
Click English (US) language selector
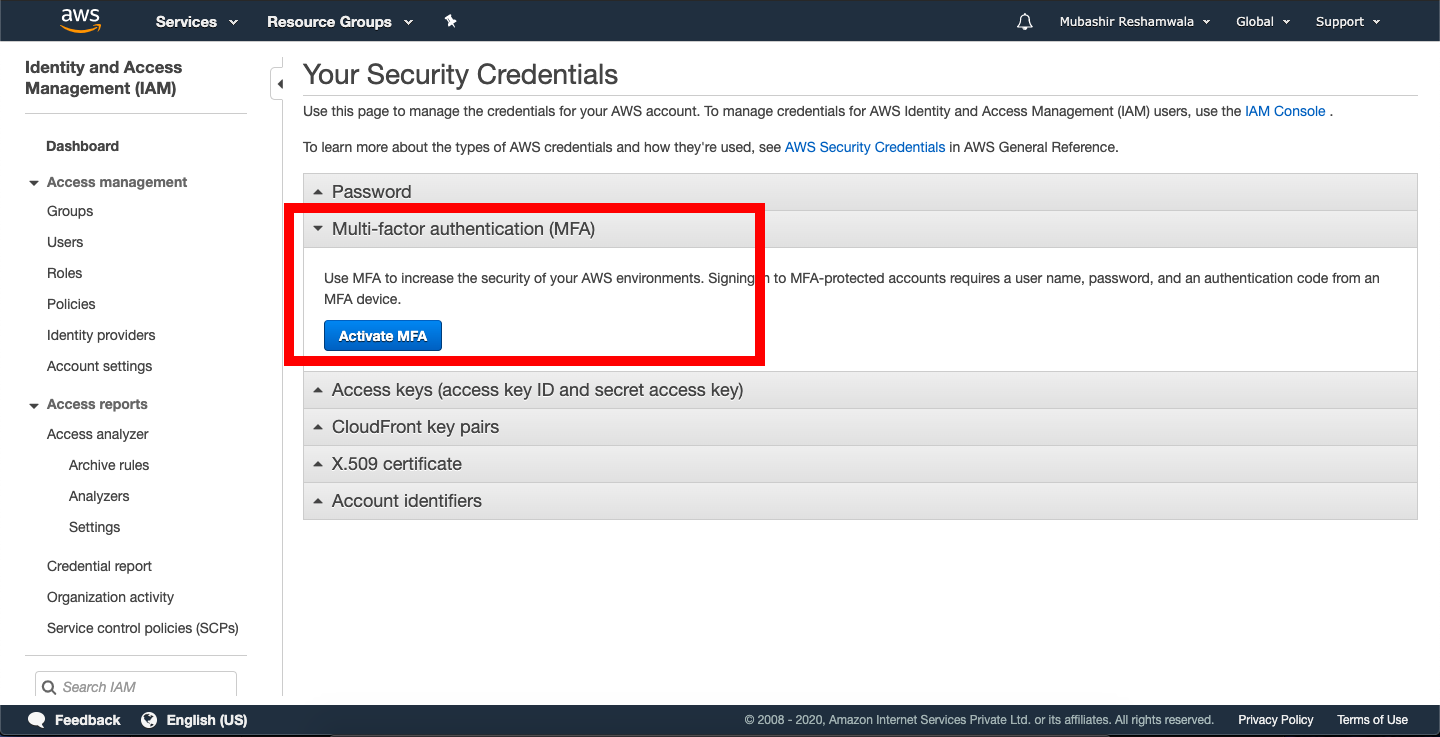207,720
